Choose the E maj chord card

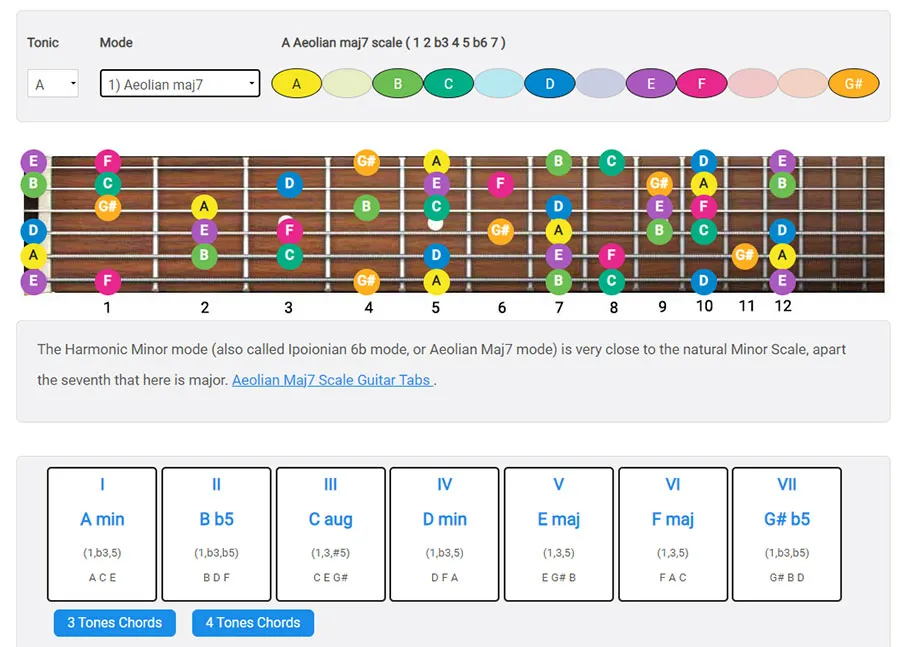point(558,533)
